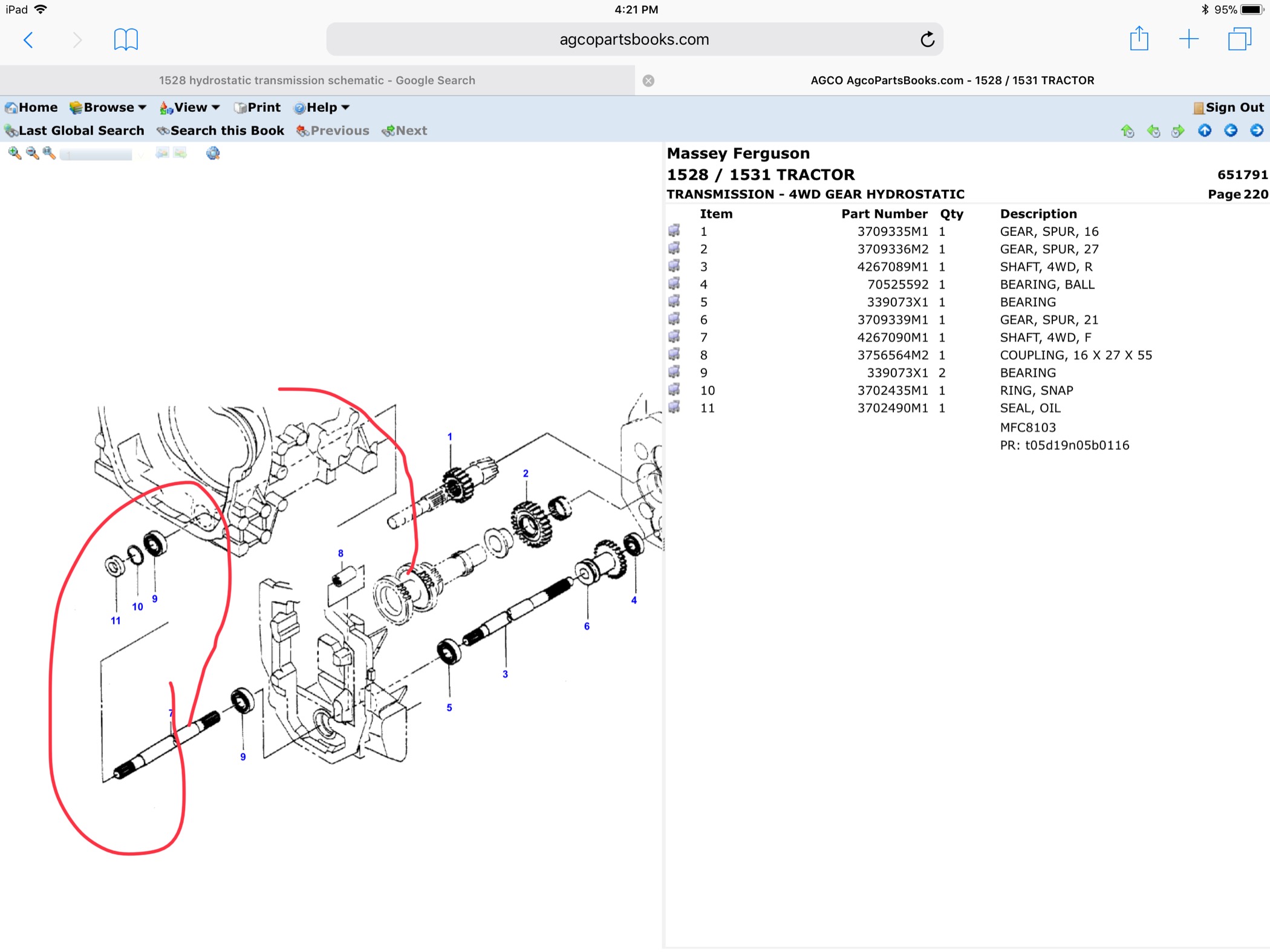This screenshot has width=1270, height=952.
Task: Close the current tab with X
Action: 648,80
